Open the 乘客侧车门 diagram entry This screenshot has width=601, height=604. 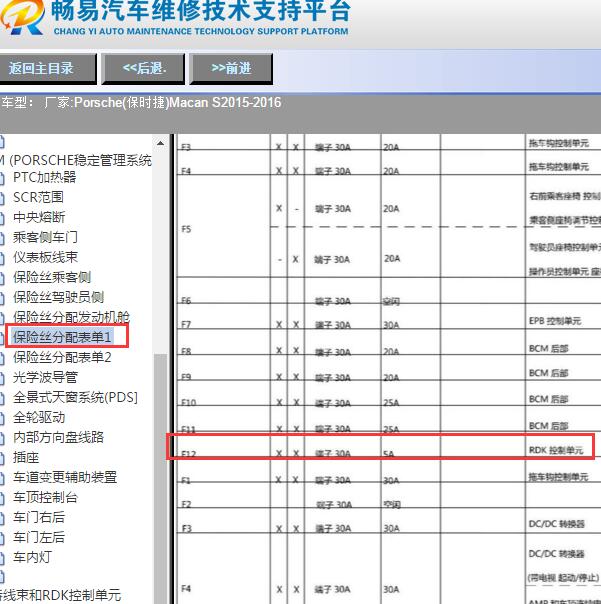[45, 237]
